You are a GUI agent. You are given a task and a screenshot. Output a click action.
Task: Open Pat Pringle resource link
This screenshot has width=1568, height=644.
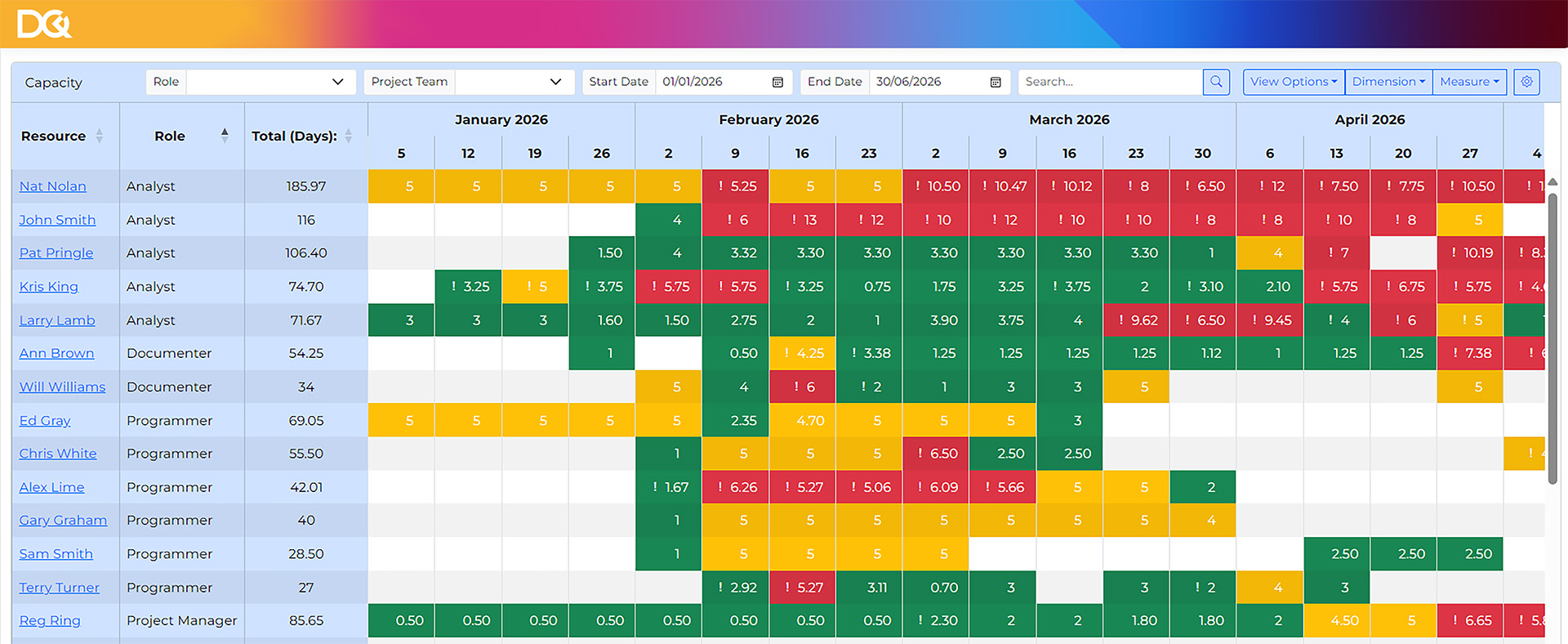pos(56,253)
